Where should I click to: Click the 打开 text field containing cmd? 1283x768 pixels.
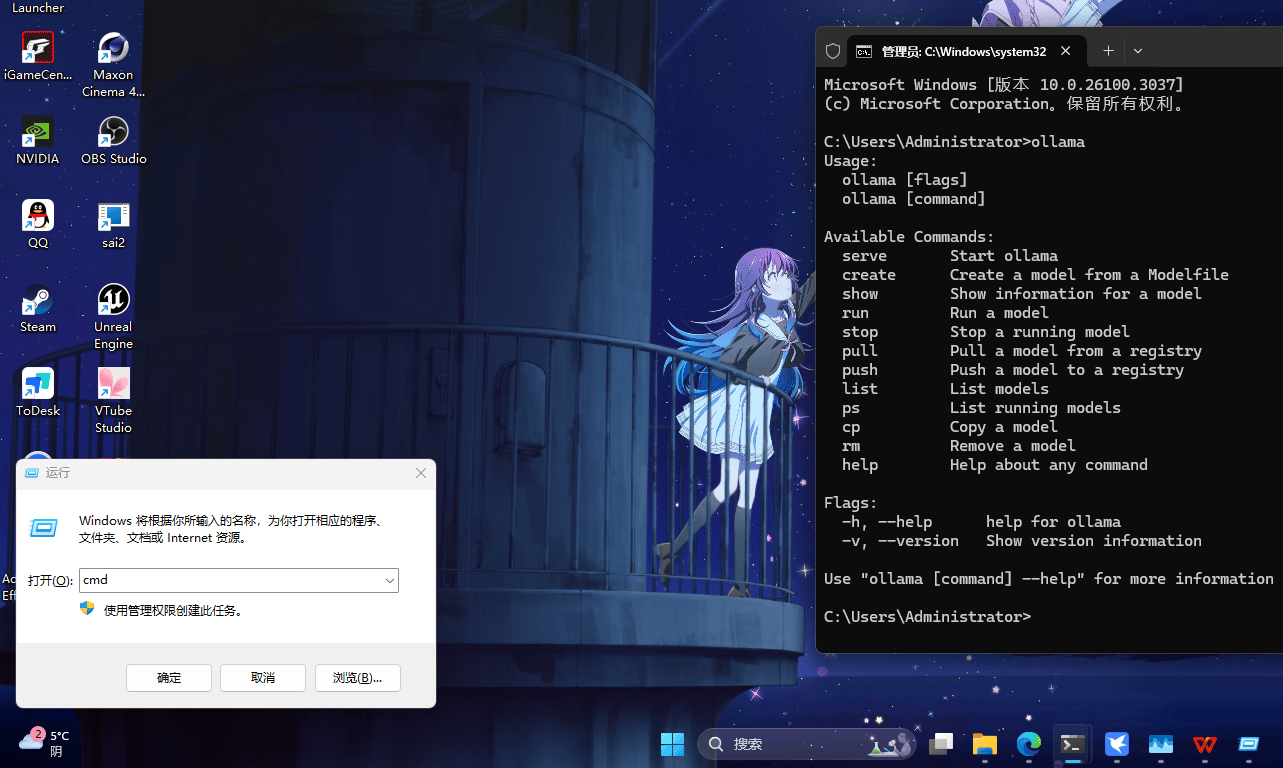pos(230,580)
